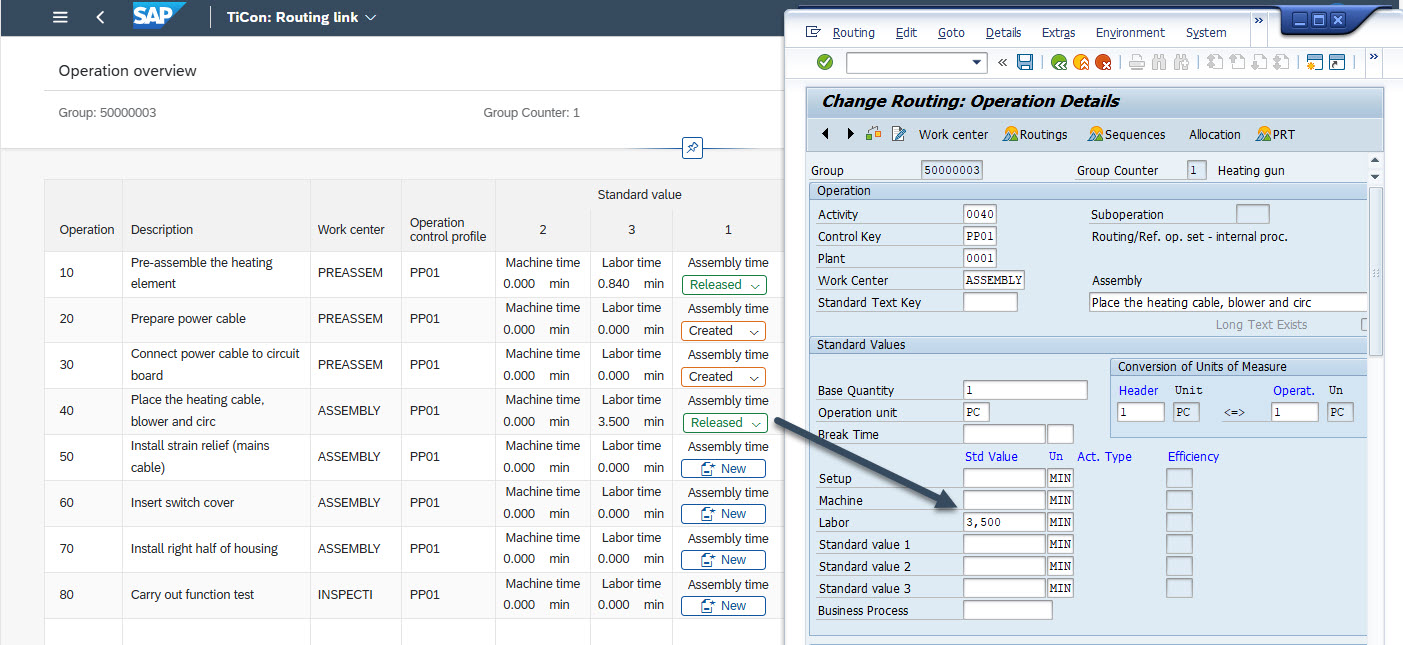Click the green Enter checkmark icon

click(825, 62)
